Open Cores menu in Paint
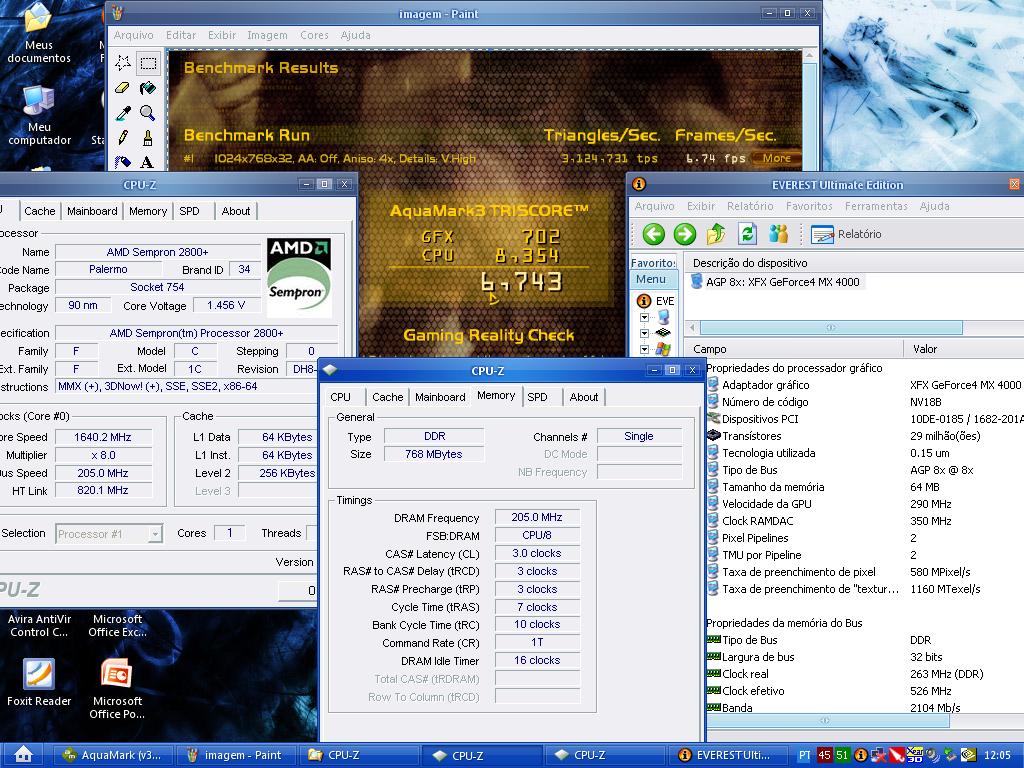Image resolution: width=1024 pixels, height=768 pixels. (314, 35)
